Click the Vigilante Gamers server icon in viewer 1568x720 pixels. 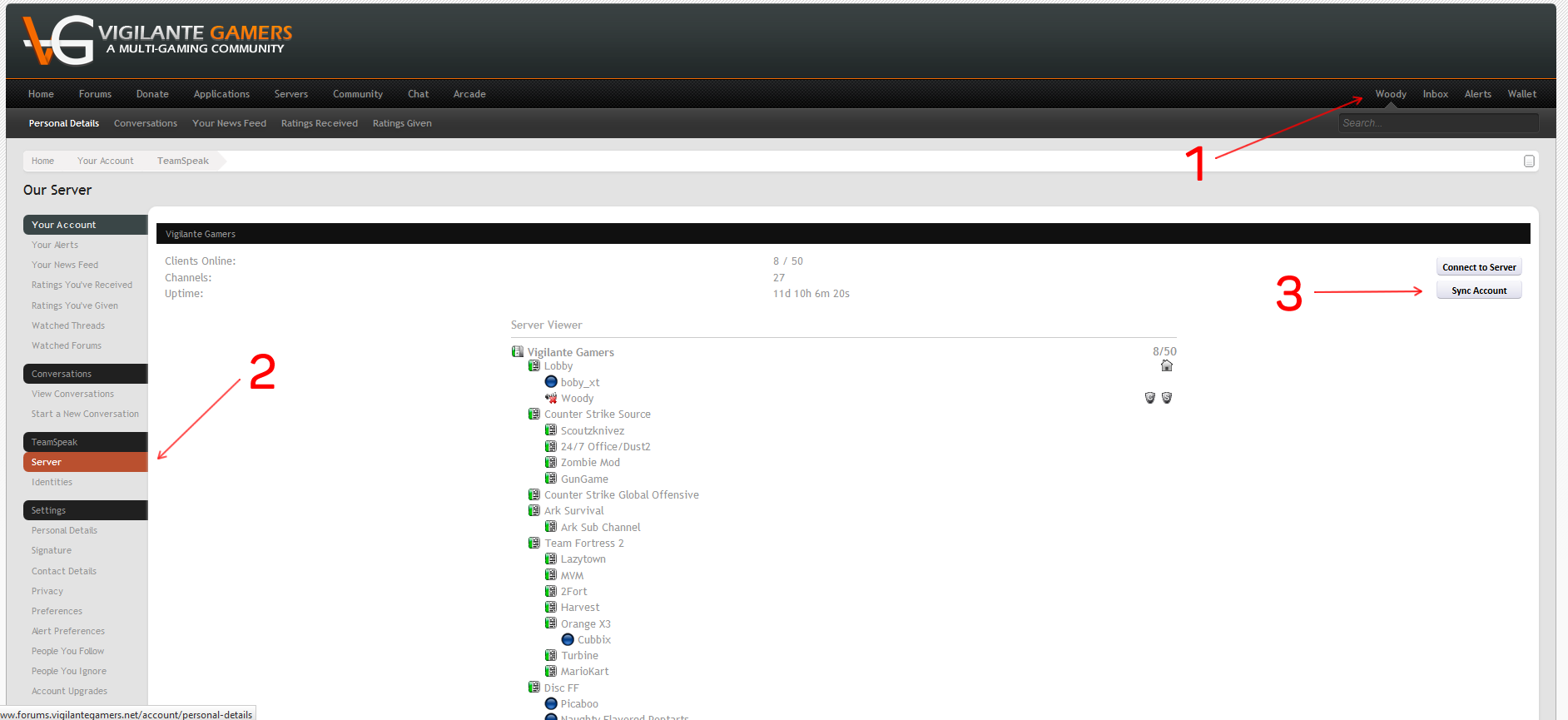click(x=518, y=352)
